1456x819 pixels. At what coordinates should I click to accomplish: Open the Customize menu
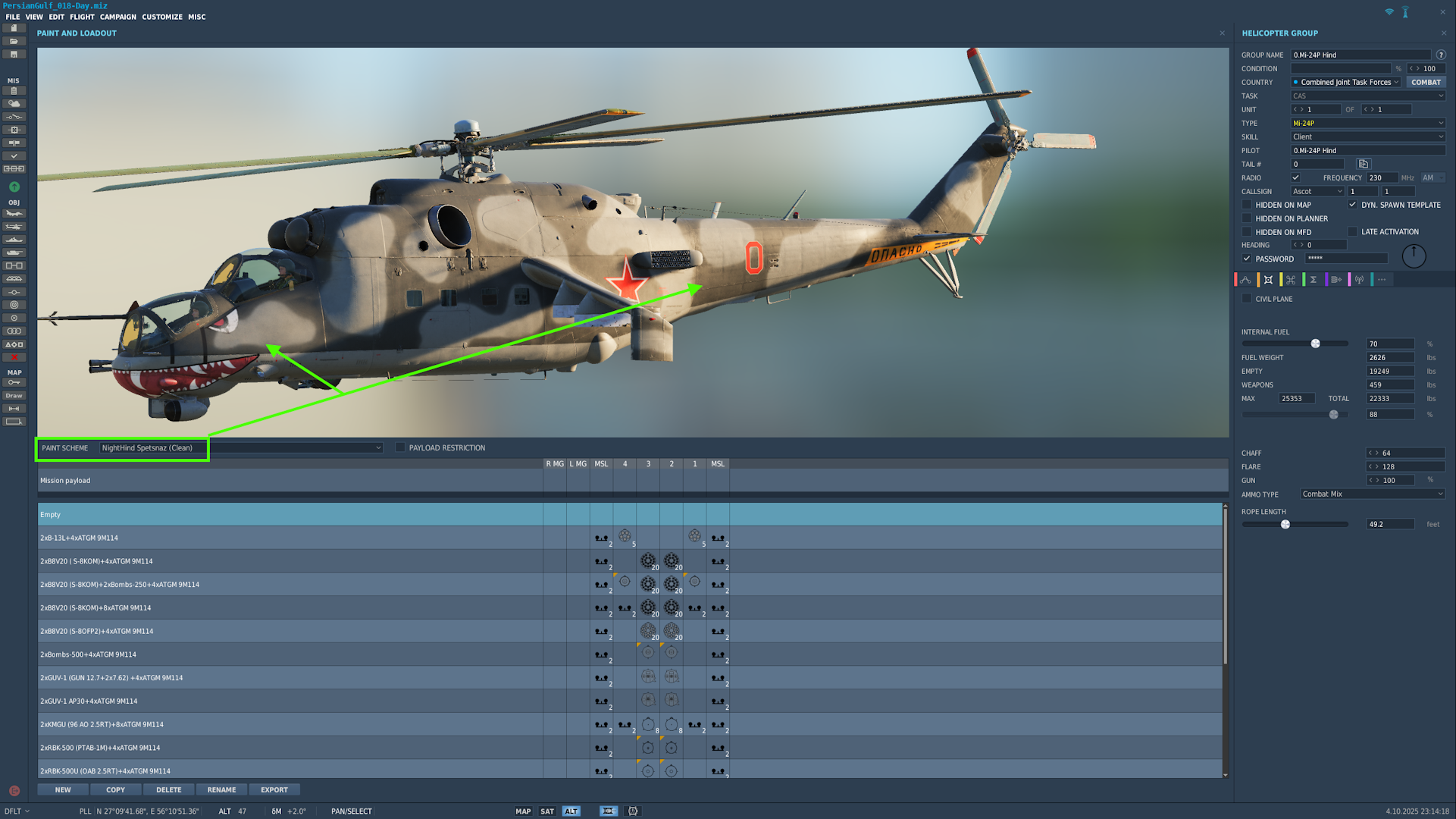coord(161,17)
